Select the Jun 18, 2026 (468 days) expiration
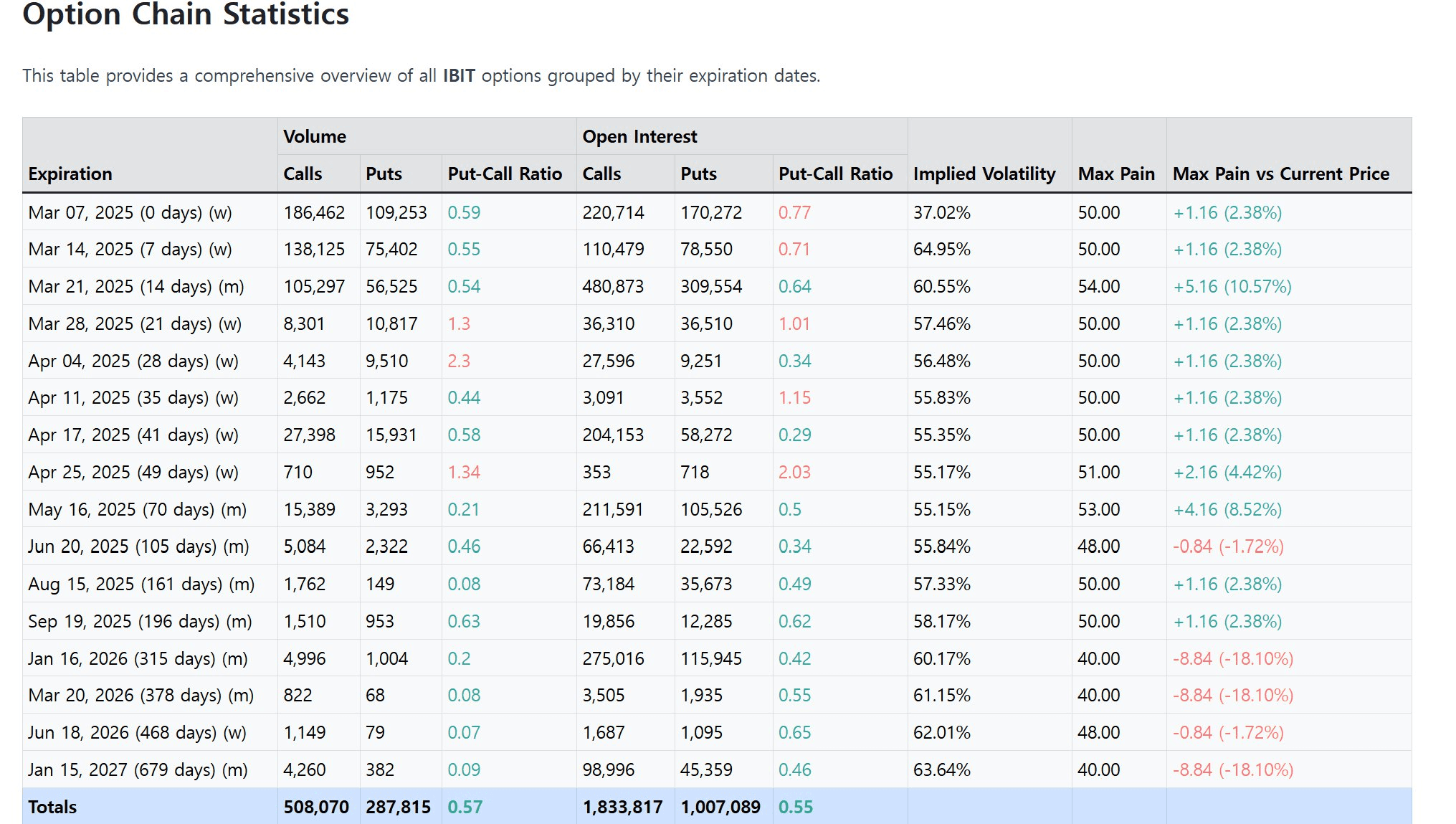Image resolution: width=1456 pixels, height=824 pixels. point(138,732)
